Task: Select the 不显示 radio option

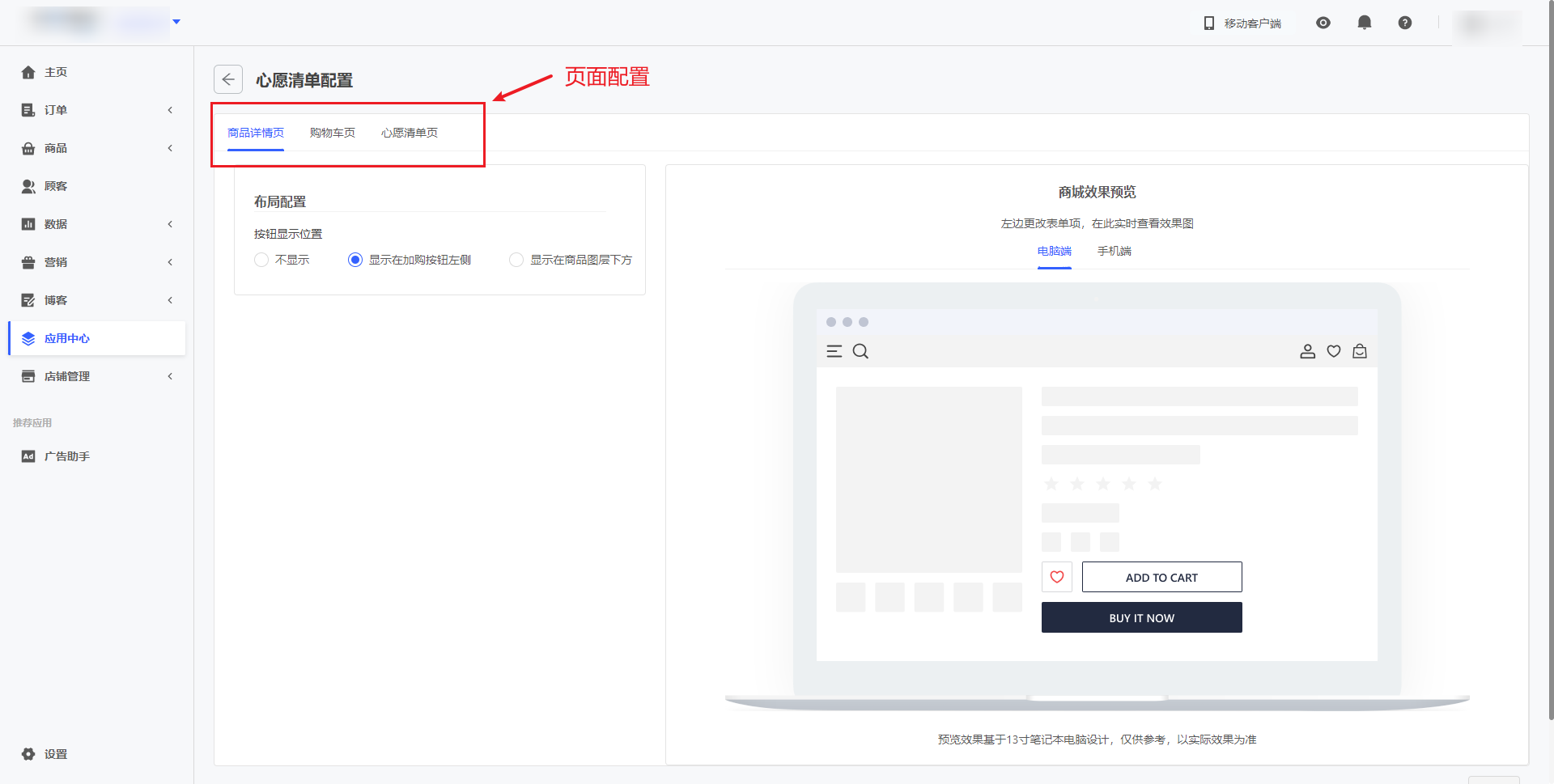Action: click(x=261, y=260)
